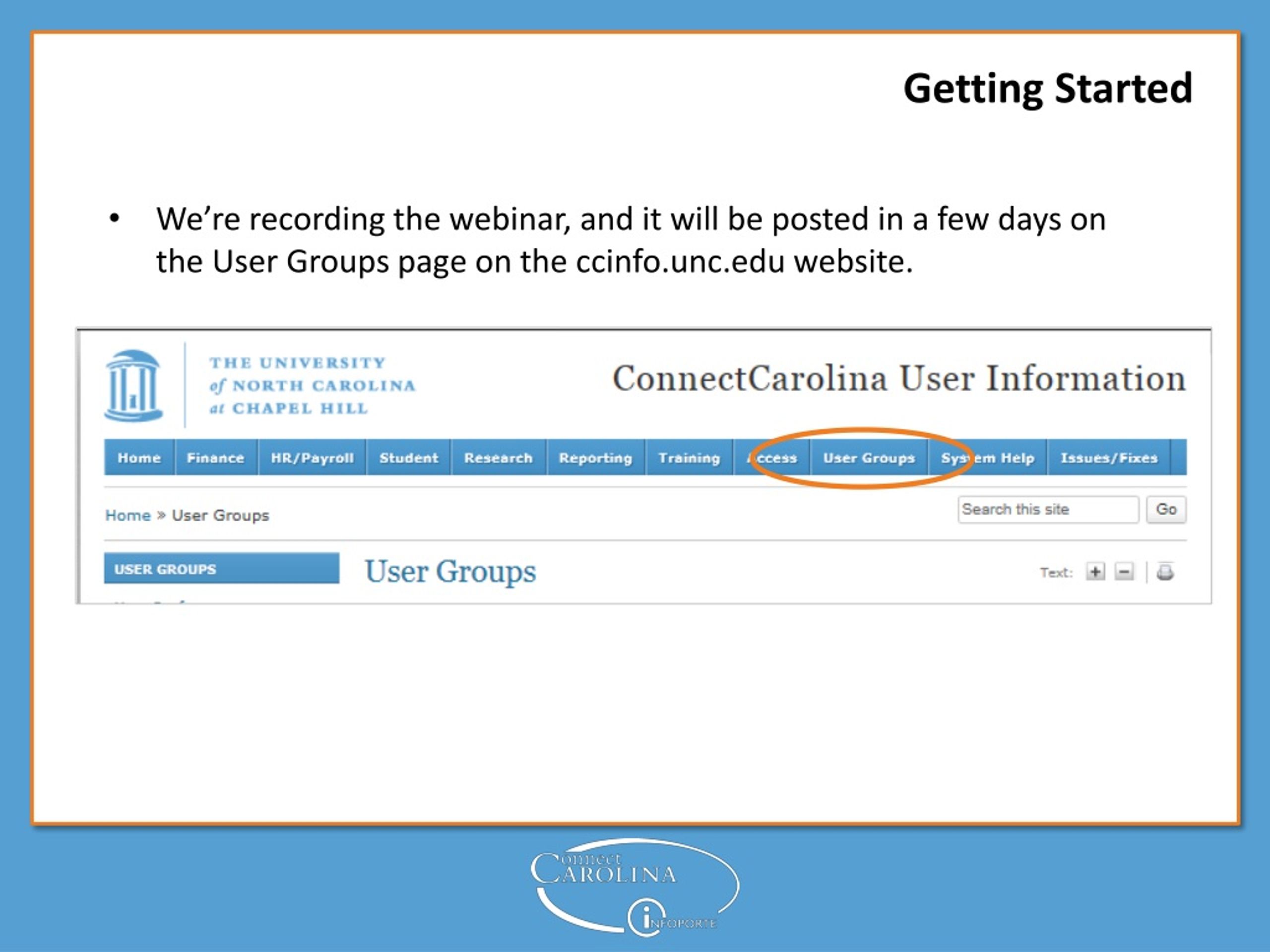
Task: Click the University of North Carolina wordmark
Action: point(313,386)
